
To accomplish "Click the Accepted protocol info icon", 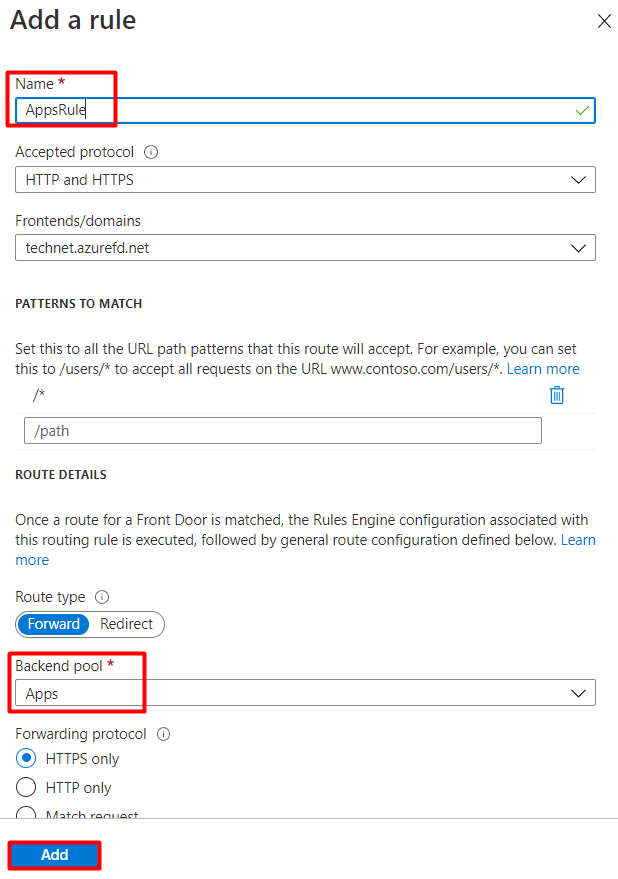I will (152, 153).
